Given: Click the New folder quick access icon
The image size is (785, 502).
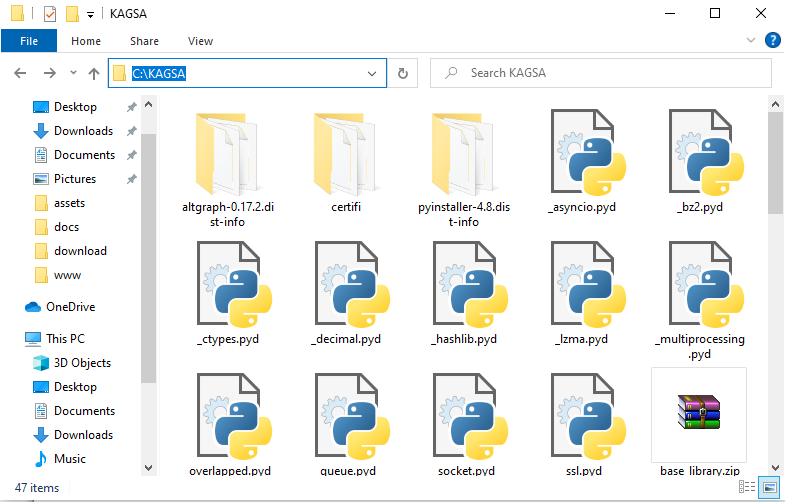Looking at the screenshot, I should click(x=72, y=14).
